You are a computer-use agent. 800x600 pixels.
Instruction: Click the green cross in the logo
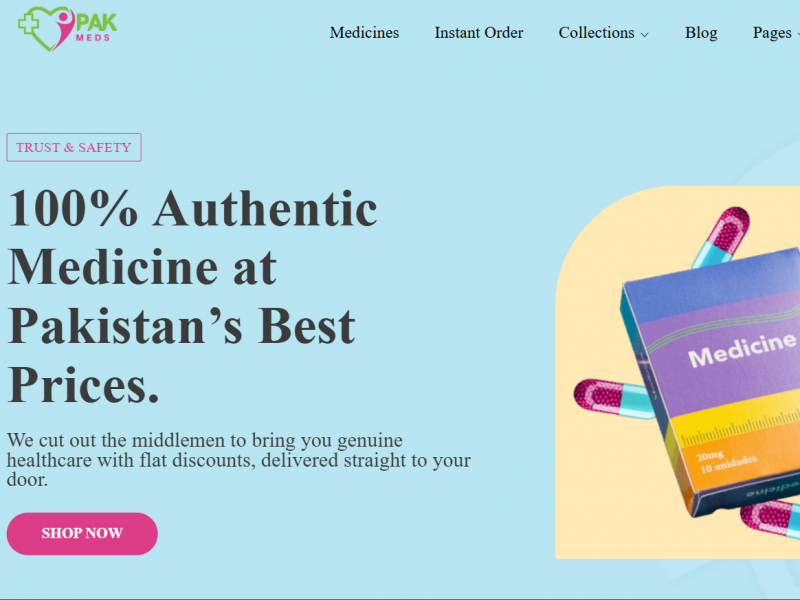(28, 23)
